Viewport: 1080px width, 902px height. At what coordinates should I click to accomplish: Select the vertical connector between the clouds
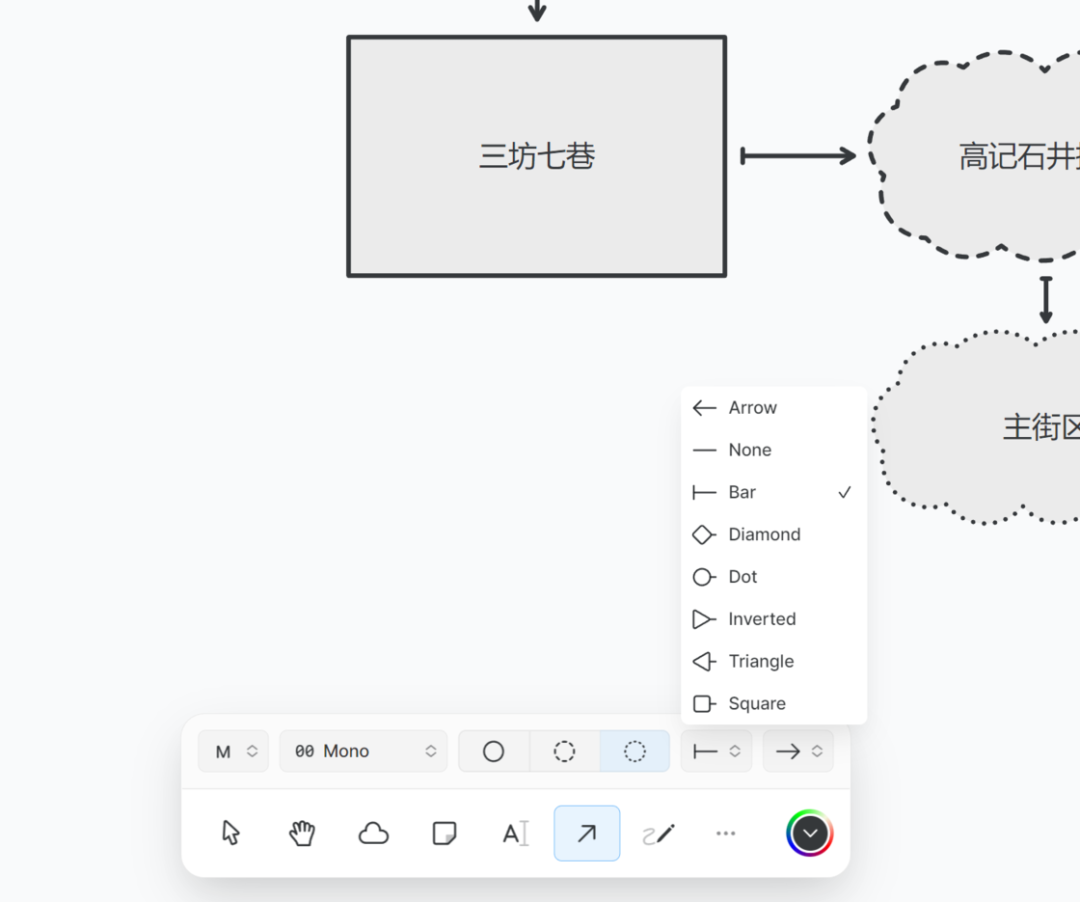click(x=1046, y=300)
